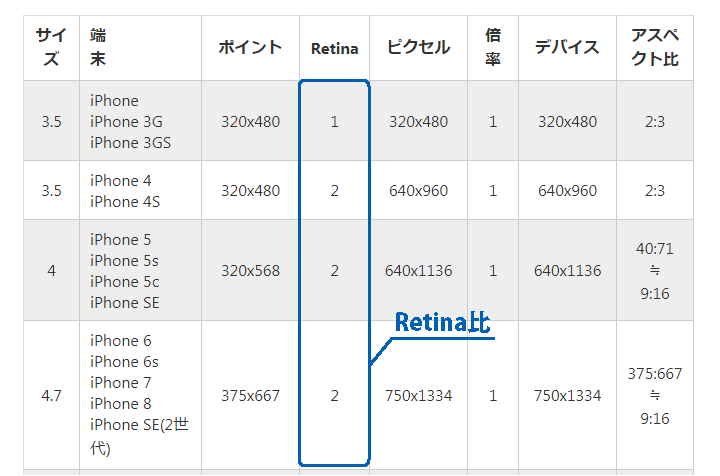Click the ピクセル column header
This screenshot has width=720, height=476.
[418, 48]
